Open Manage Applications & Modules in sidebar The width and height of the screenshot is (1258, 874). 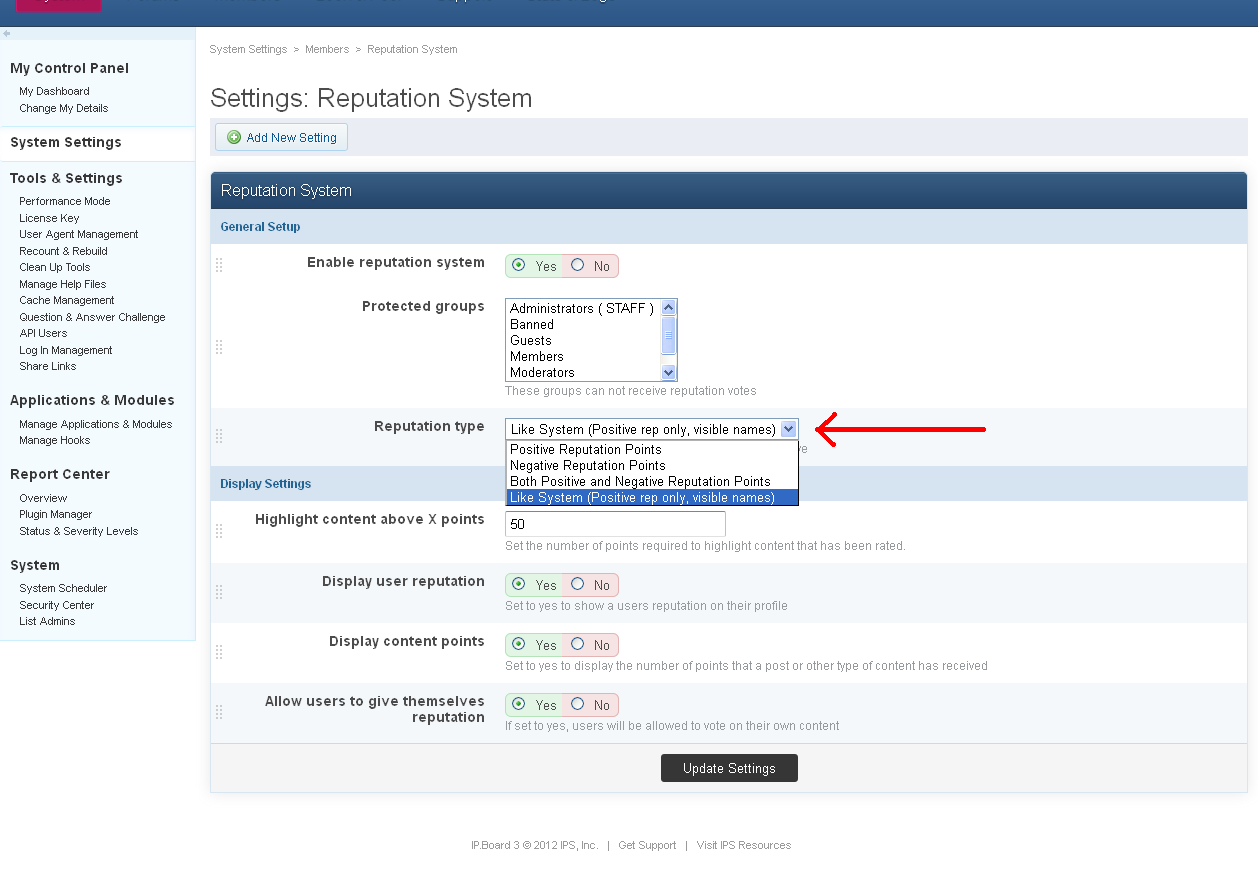(95, 424)
